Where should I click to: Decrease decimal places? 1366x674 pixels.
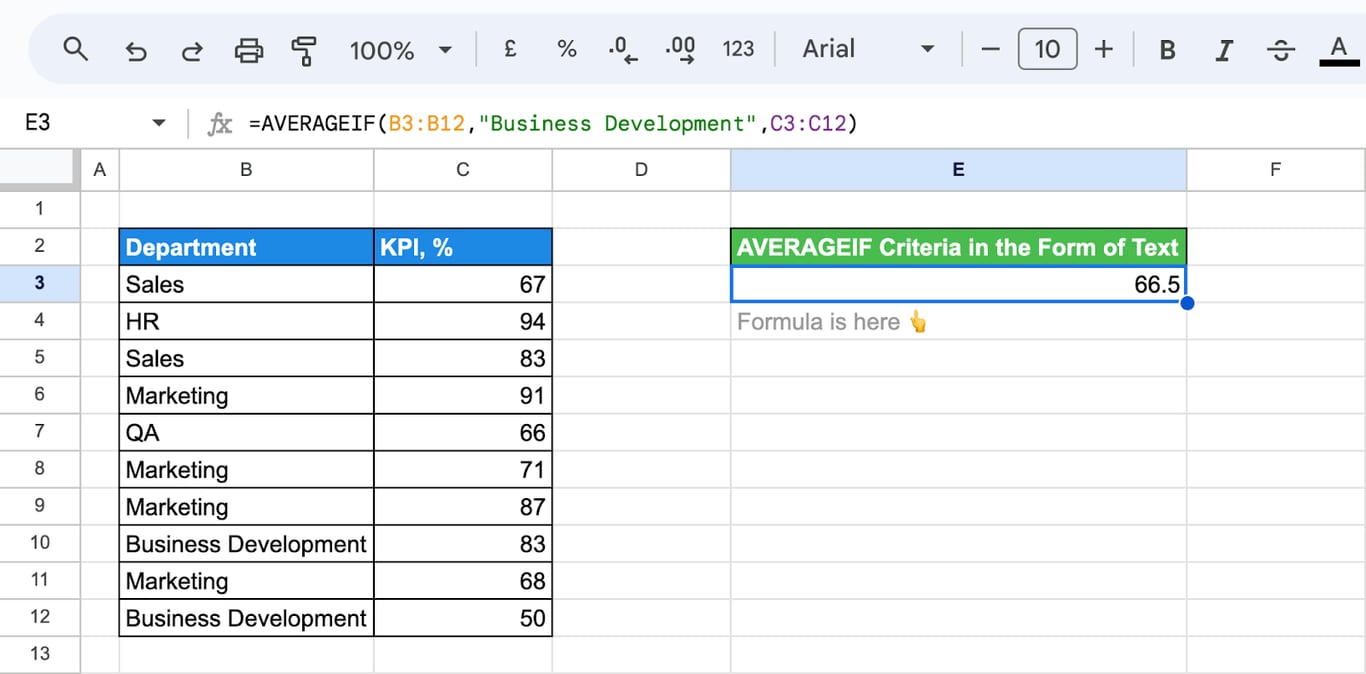(x=623, y=50)
